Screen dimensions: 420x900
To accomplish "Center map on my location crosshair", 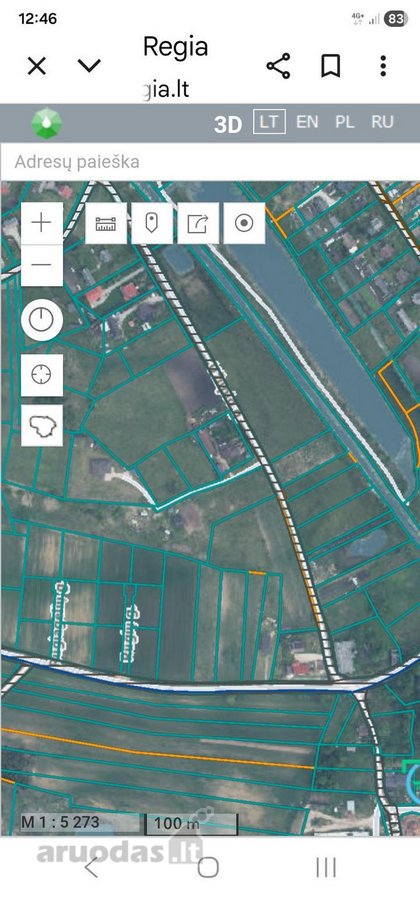I will click(41, 375).
